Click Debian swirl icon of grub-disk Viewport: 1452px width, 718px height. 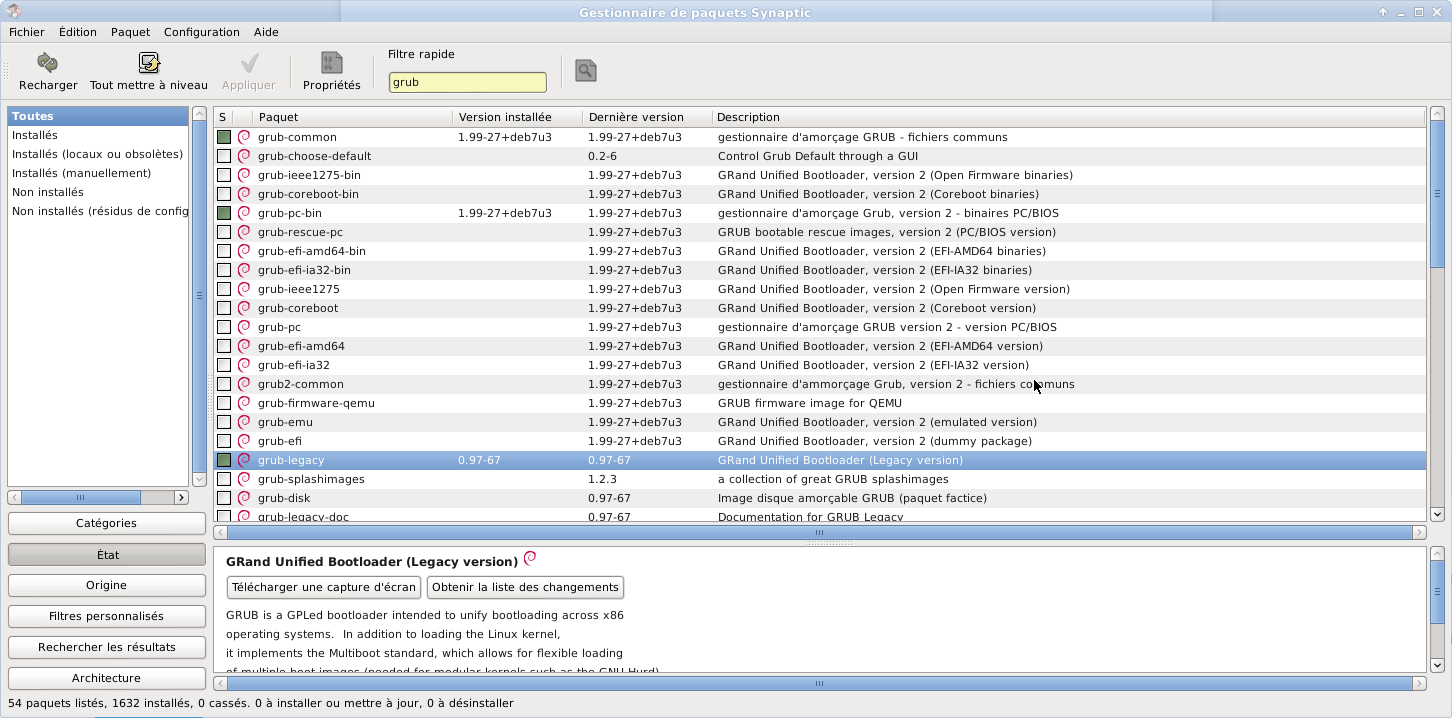pos(244,498)
